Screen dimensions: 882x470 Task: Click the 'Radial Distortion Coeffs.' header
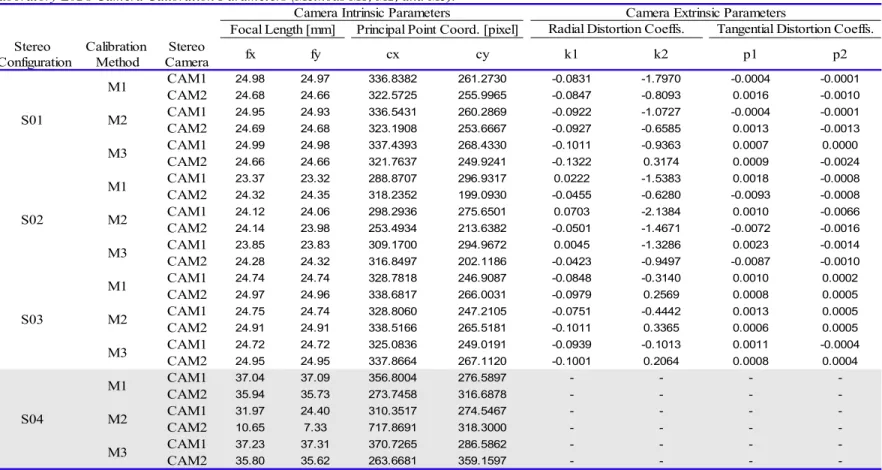point(616,29)
